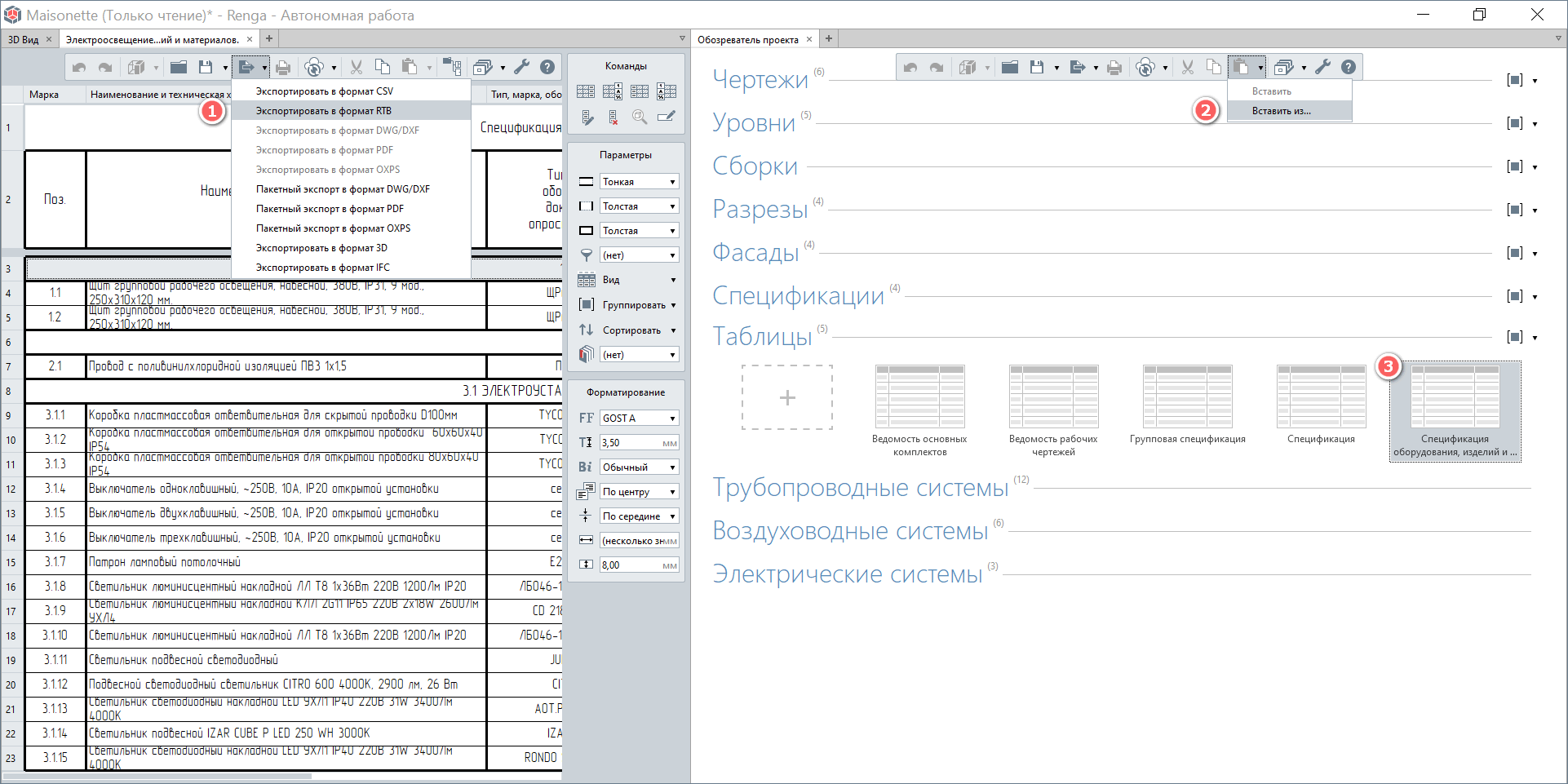Click the funnel filter icon in Параметры
The image size is (1568, 784).
click(586, 255)
